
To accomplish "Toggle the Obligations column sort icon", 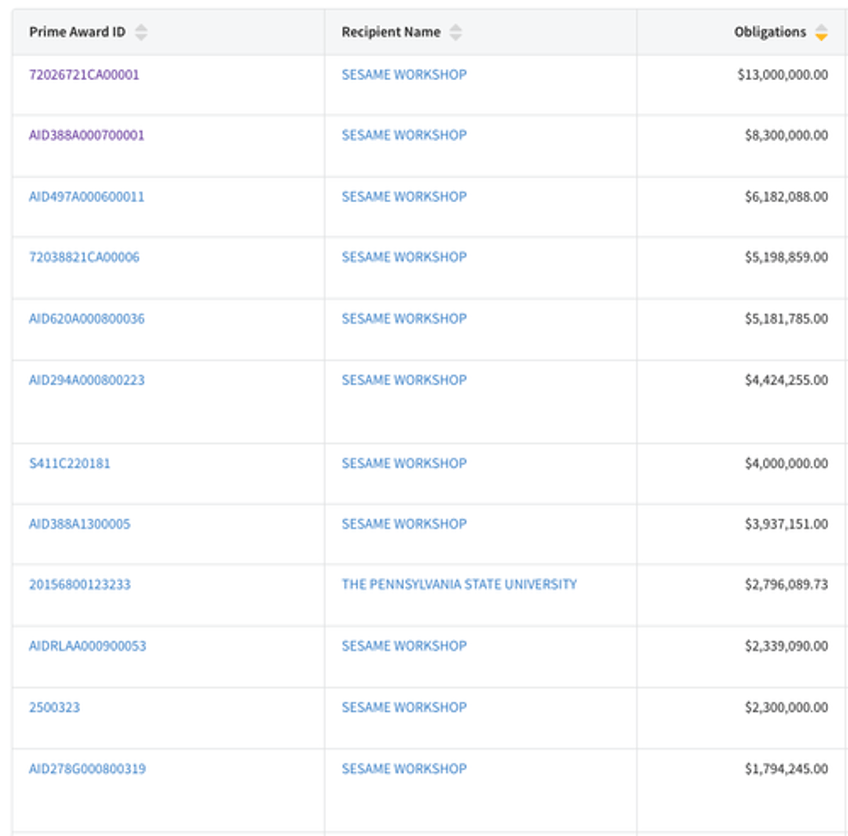I will (821, 33).
